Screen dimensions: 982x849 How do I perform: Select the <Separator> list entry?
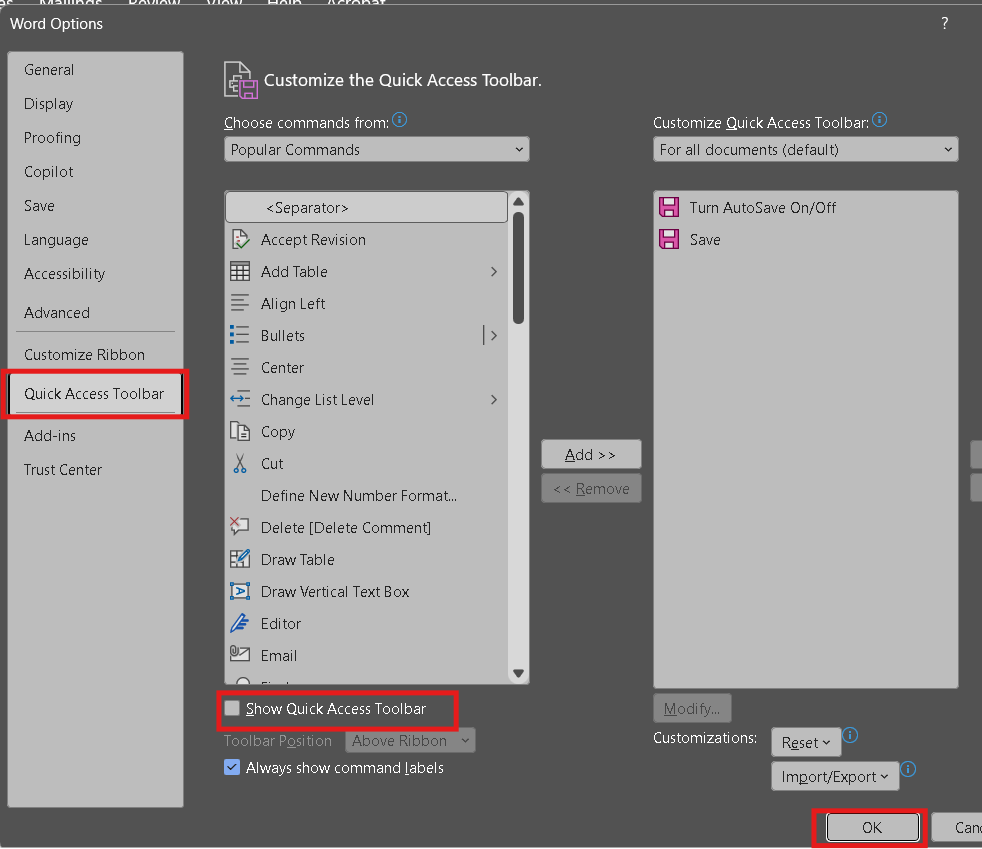click(366, 207)
